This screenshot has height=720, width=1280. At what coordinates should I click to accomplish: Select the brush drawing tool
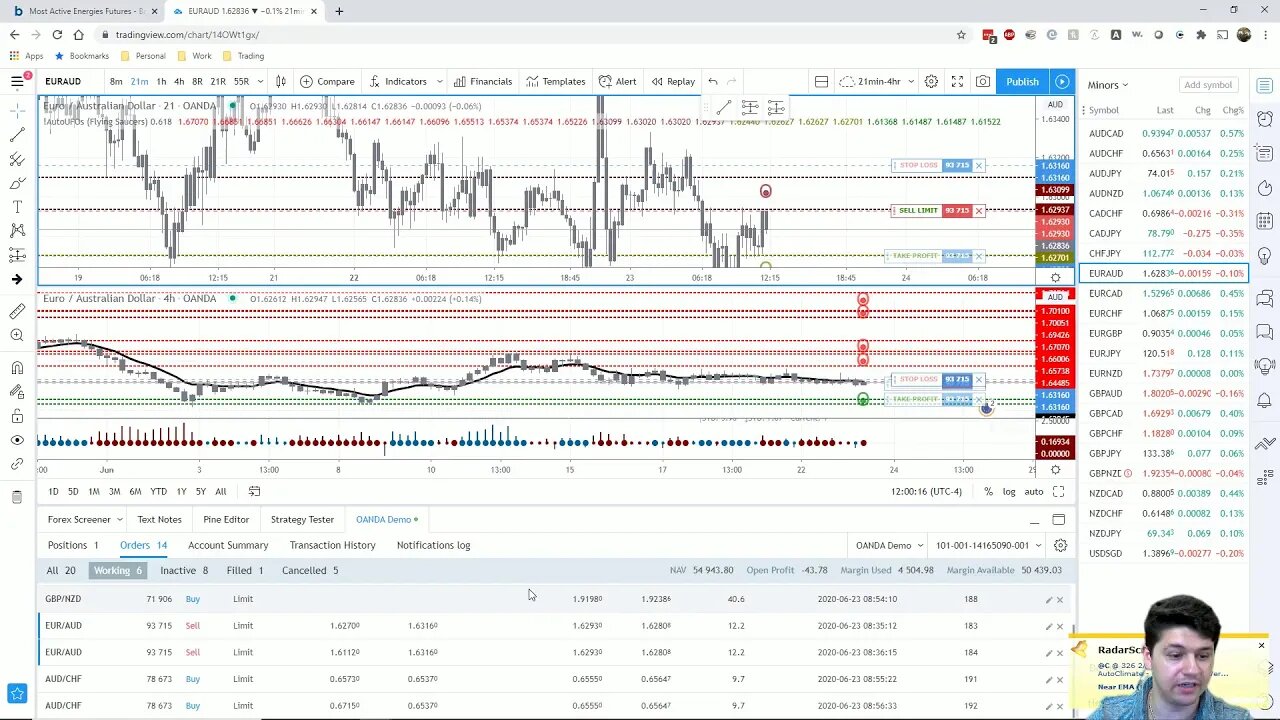pos(17,183)
